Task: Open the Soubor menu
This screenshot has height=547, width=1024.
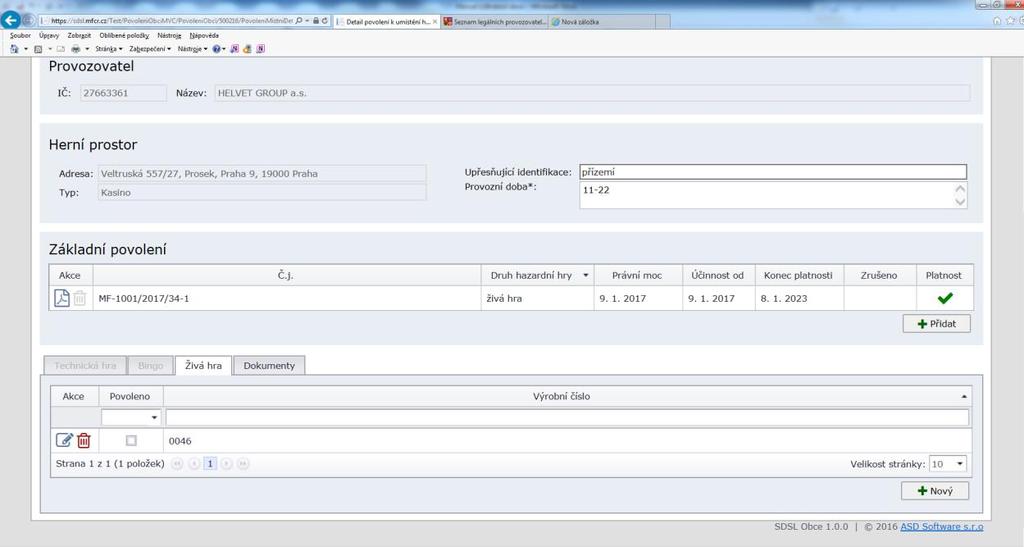Action: point(20,35)
